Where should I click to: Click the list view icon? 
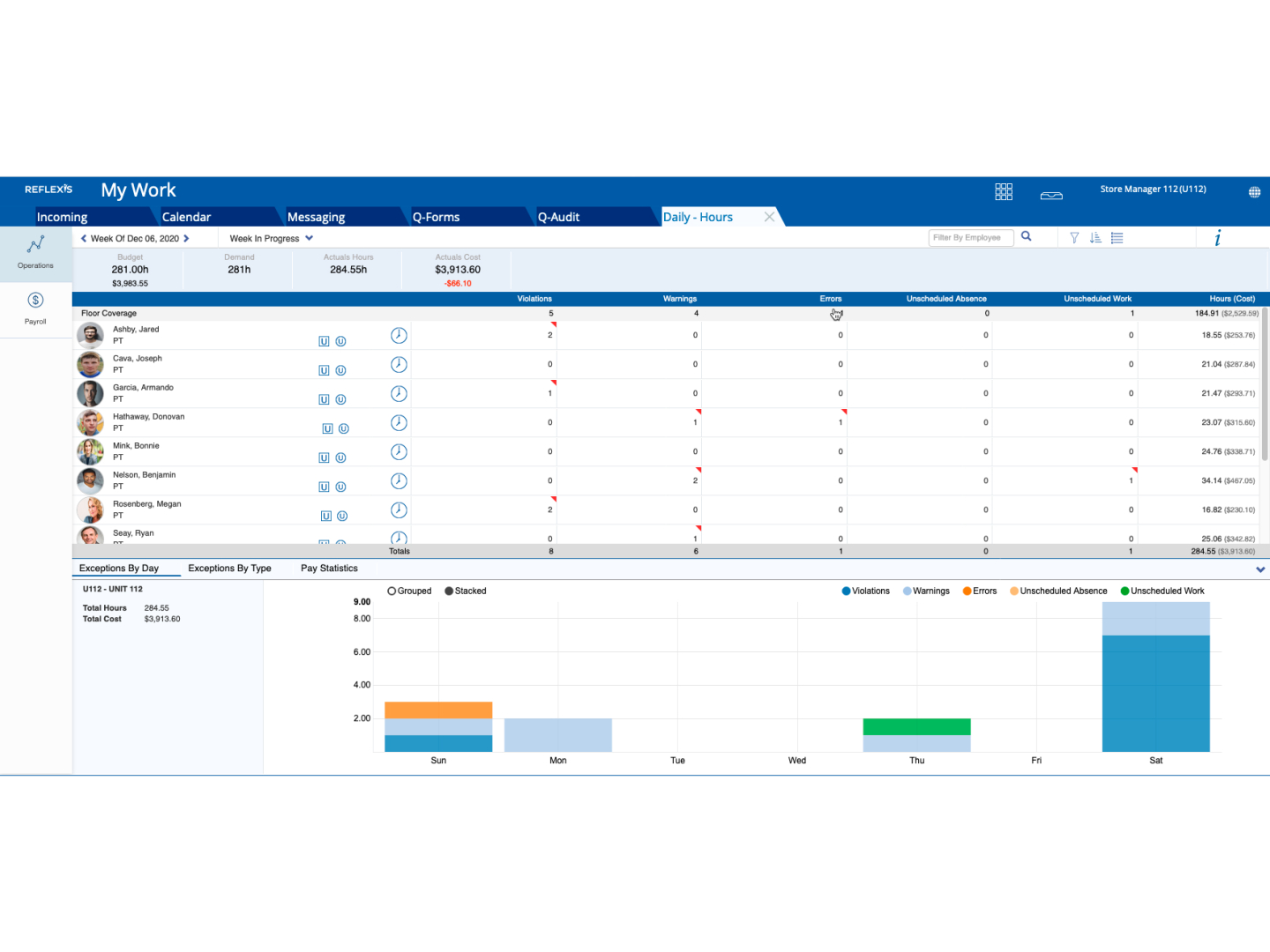point(1117,238)
